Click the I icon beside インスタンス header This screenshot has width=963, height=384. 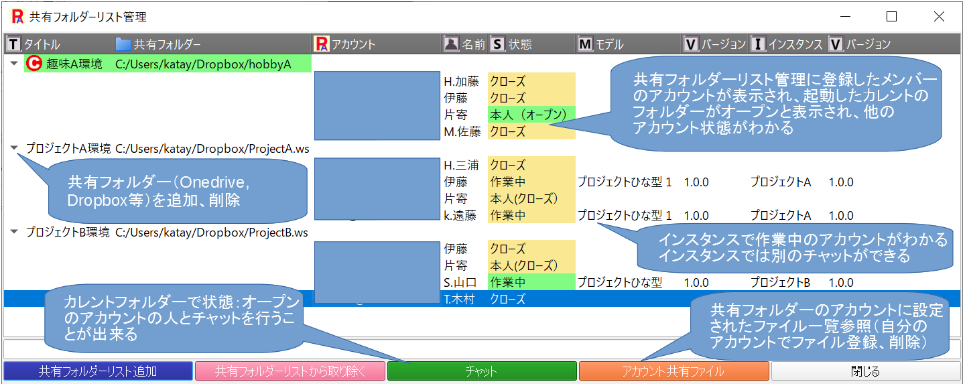[758, 44]
